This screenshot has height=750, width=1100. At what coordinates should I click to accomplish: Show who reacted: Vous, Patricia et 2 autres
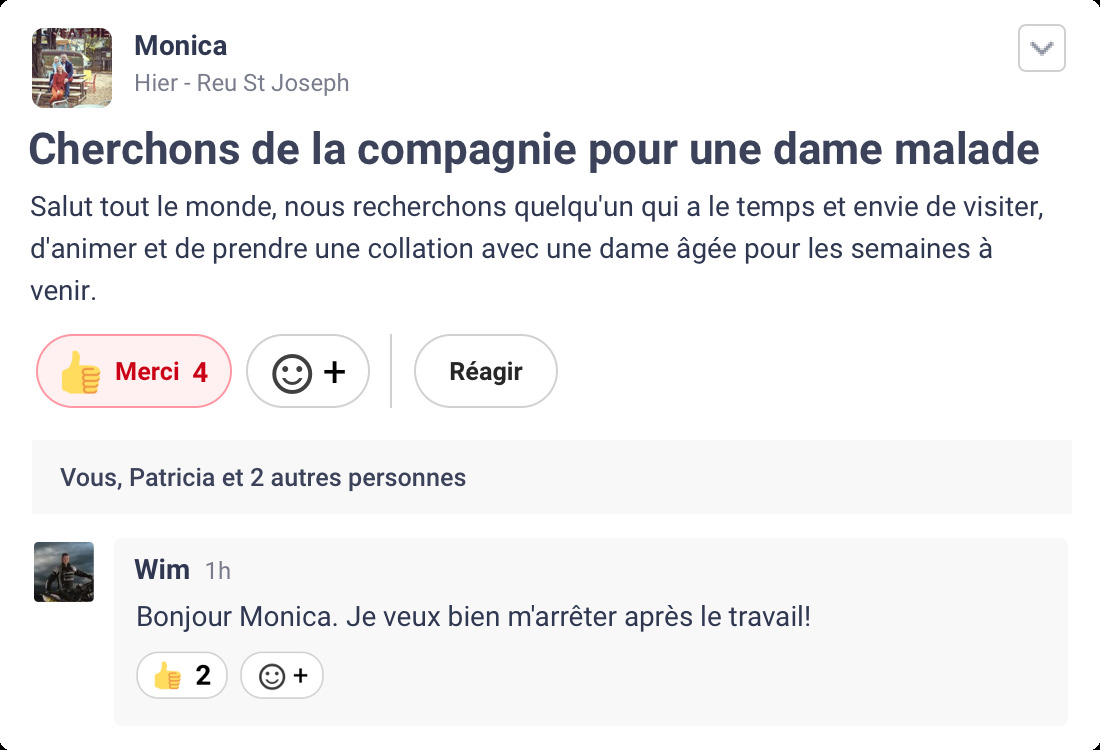tap(263, 478)
